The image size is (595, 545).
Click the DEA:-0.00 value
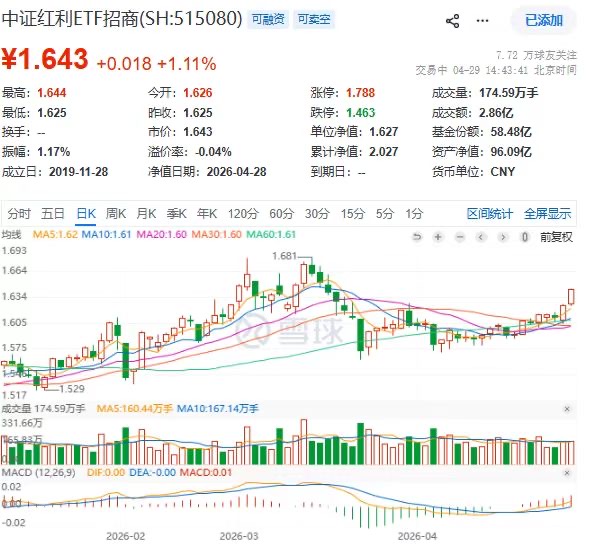(x=153, y=473)
